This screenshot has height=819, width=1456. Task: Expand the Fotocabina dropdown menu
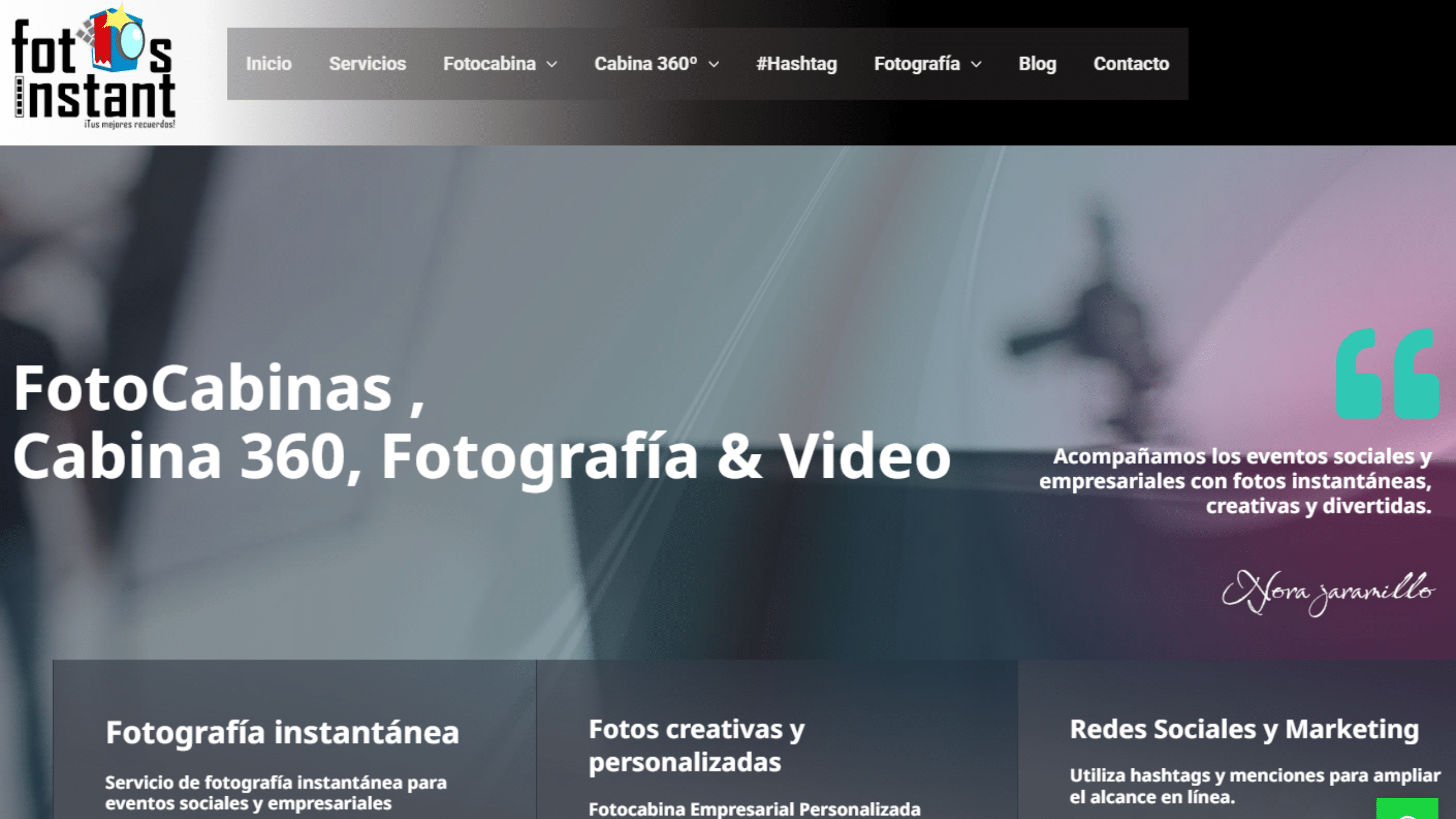tap(489, 64)
